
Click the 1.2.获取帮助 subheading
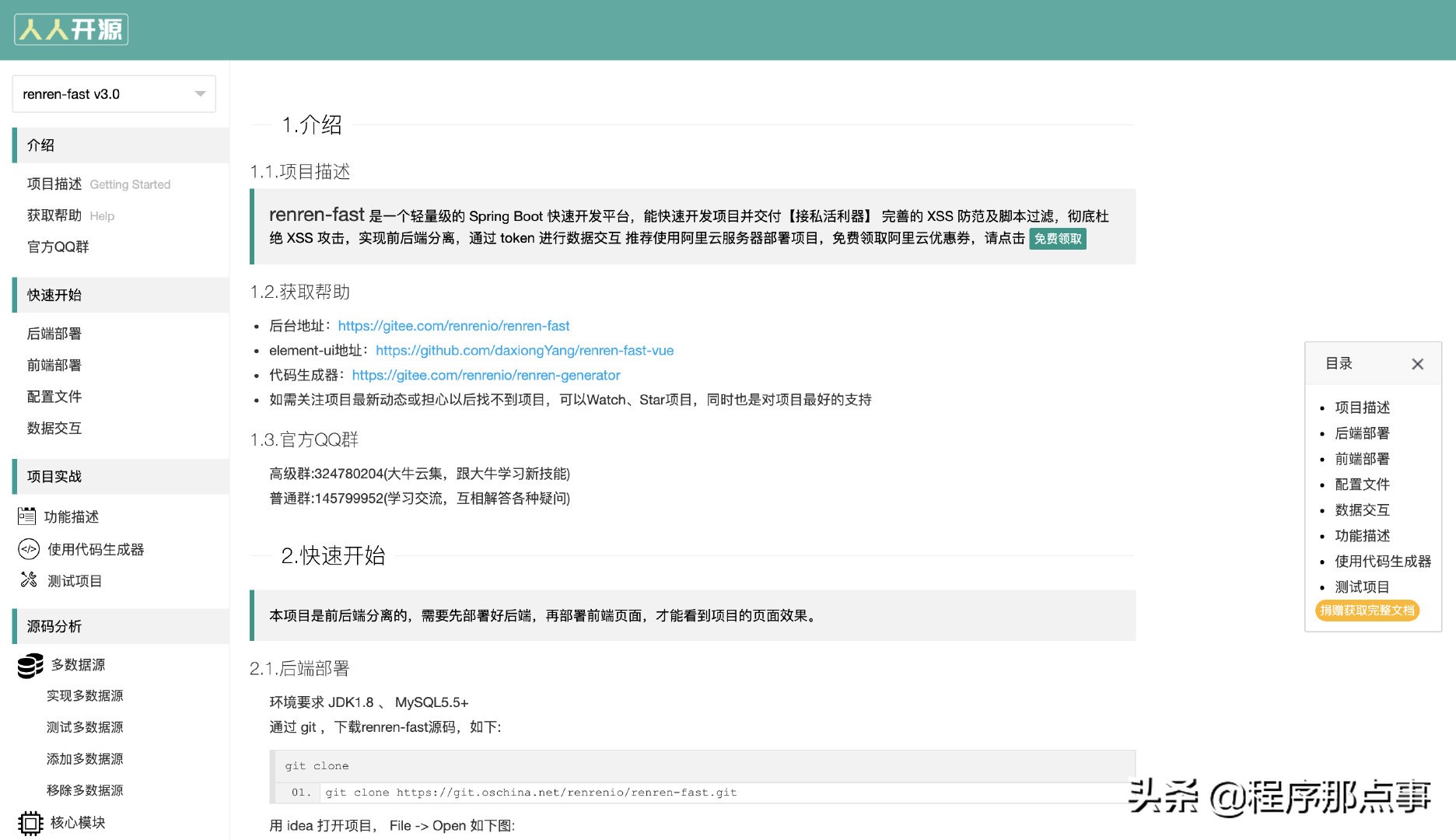tap(299, 292)
